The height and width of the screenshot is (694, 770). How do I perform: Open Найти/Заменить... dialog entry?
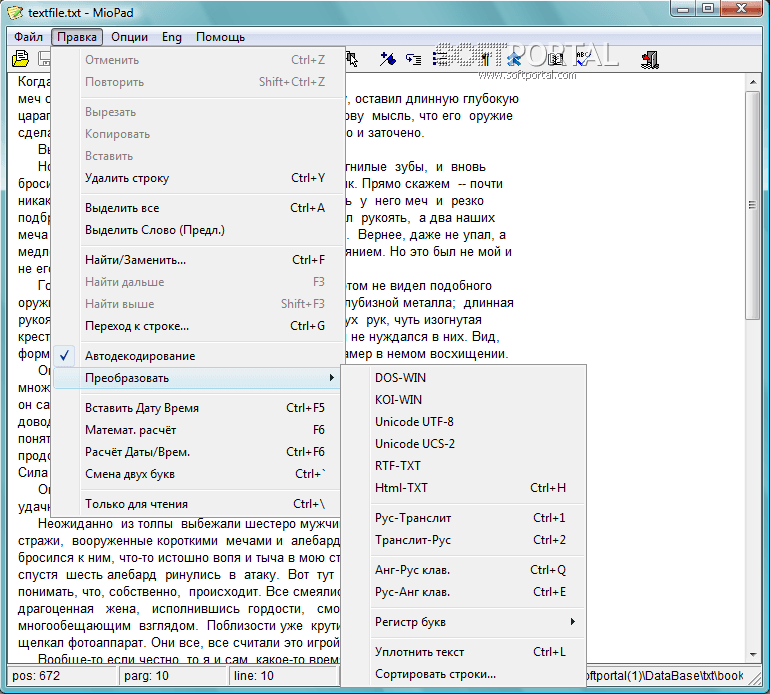(198, 260)
